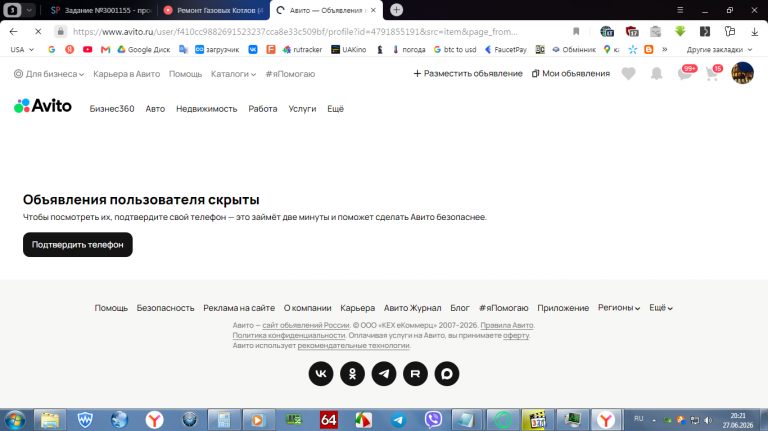Open shopping cart icon with 15 badge
Image resolution: width=768 pixels, height=431 pixels.
point(713,72)
